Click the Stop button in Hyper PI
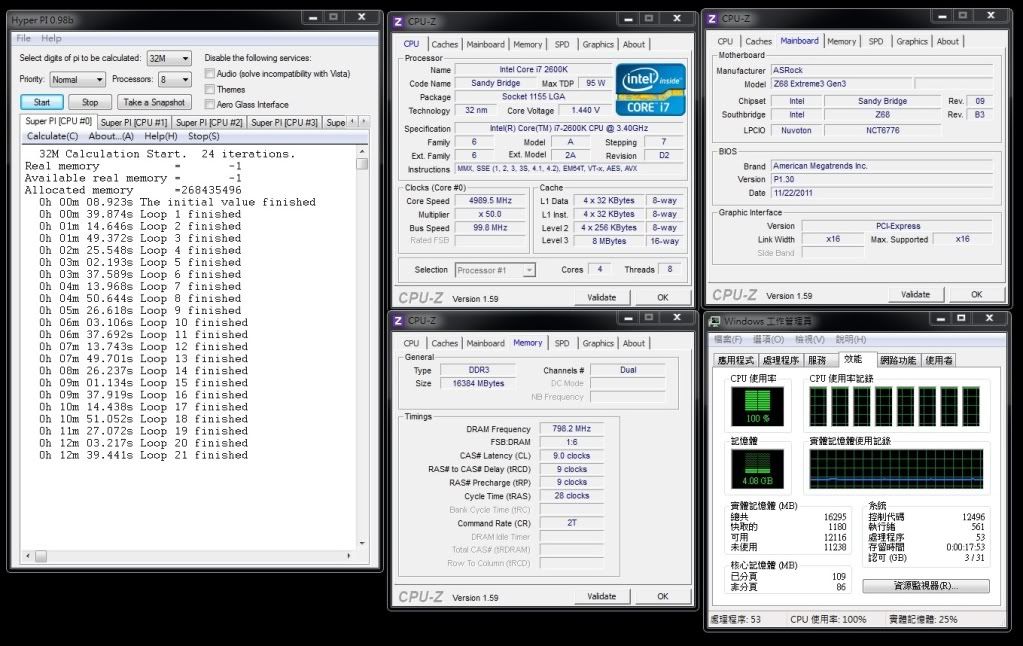This screenshot has height=646, width=1023. tap(90, 102)
